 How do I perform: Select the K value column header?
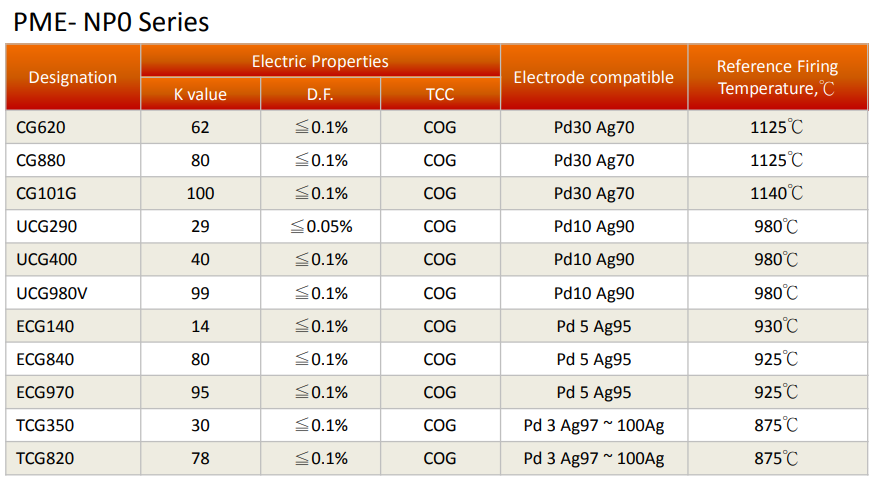point(200,94)
